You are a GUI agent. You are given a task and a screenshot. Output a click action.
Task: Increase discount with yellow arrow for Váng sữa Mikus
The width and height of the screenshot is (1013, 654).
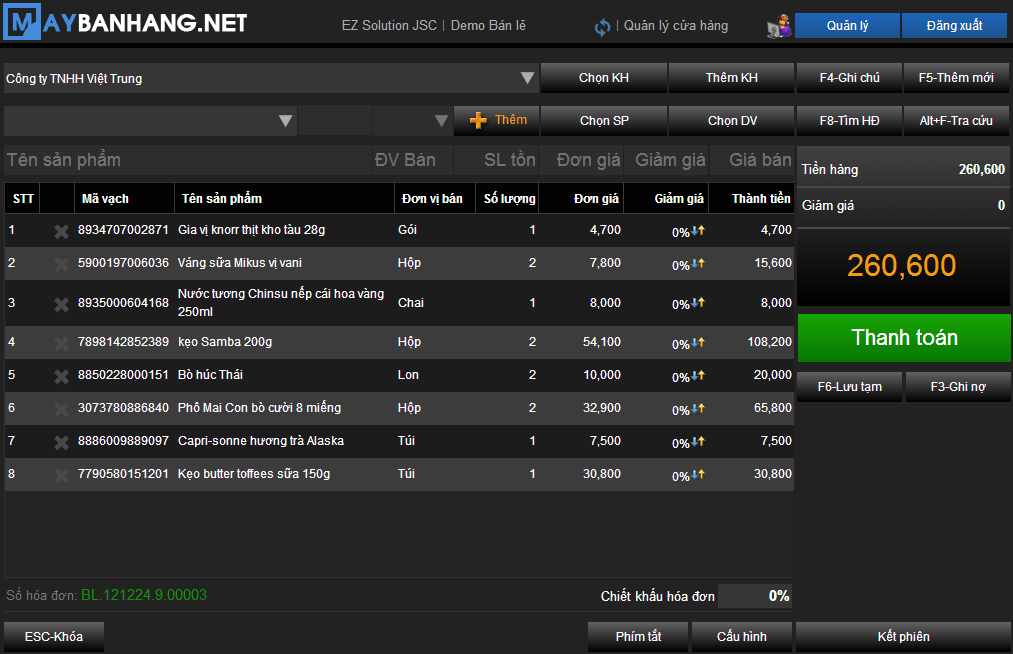coord(701,264)
